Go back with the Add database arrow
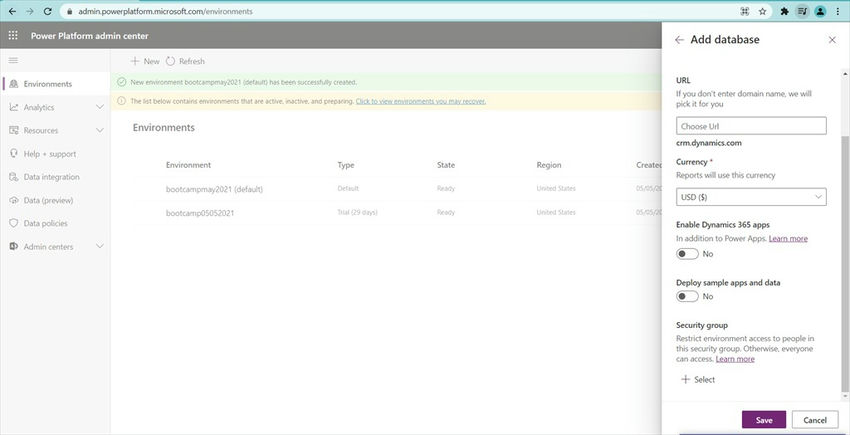Viewport: 850px width, 435px height. [679, 40]
